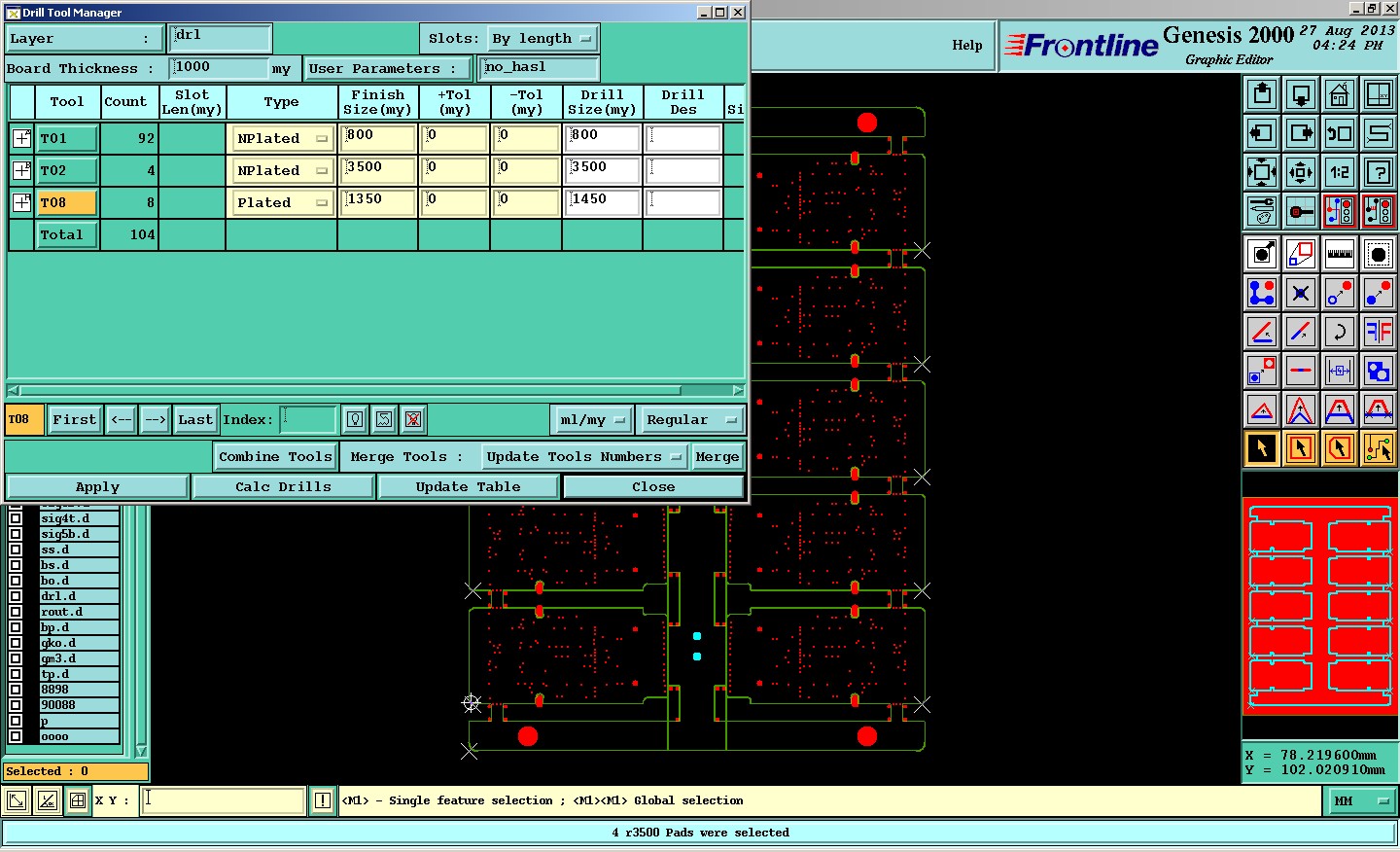Click the zoom-out four-arrows icon

coord(1262,172)
